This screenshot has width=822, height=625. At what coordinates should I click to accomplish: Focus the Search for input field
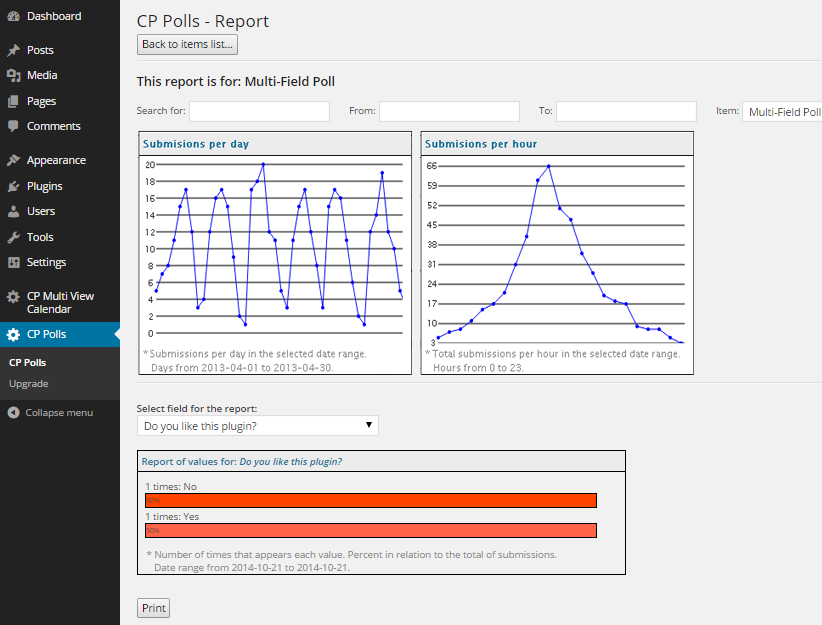pos(259,111)
